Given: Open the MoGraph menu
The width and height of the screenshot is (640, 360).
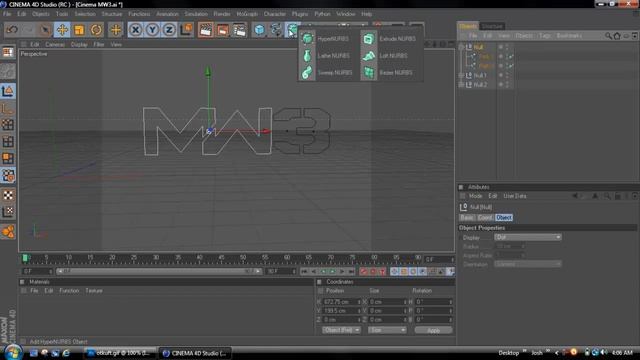Looking at the screenshot, I should click(247, 14).
